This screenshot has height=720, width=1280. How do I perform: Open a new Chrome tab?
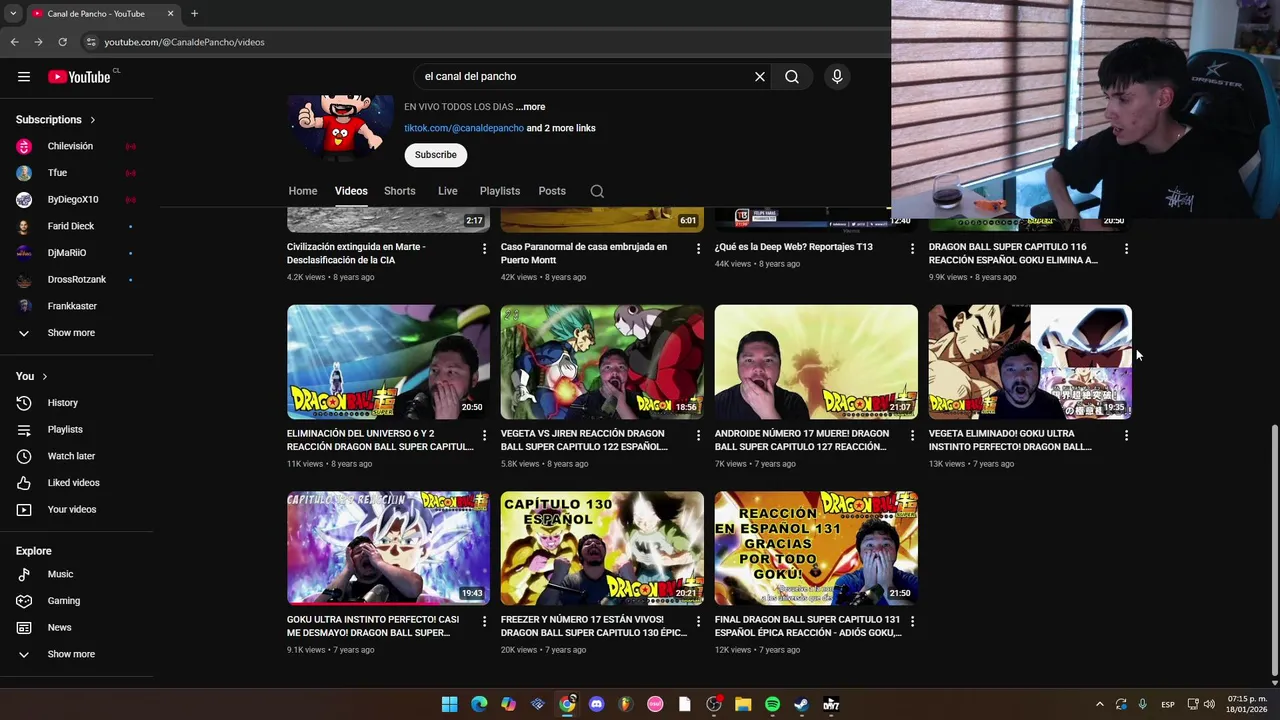coord(194,13)
